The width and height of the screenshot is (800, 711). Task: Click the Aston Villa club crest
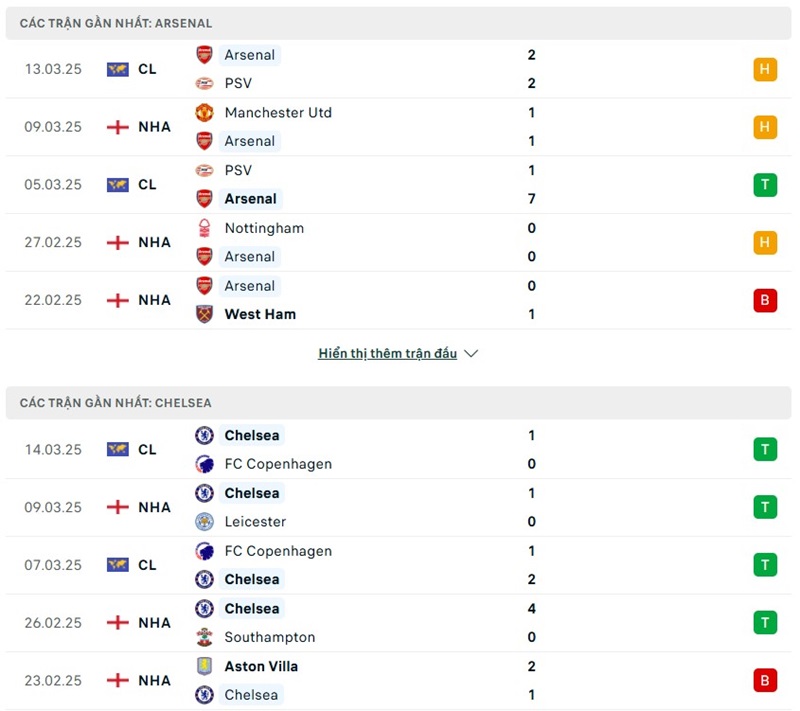coord(204,666)
